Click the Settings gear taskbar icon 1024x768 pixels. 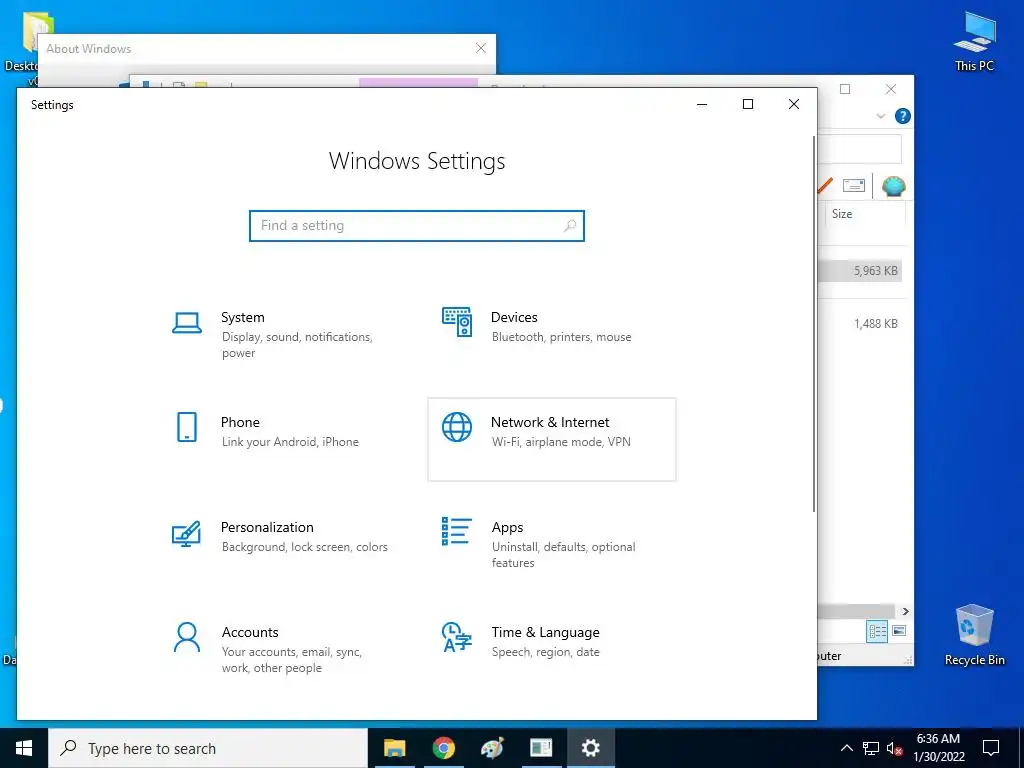coord(590,748)
